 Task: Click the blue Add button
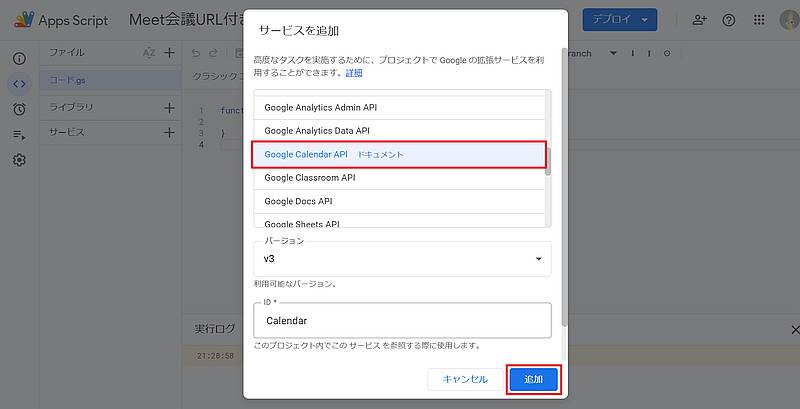(x=534, y=379)
